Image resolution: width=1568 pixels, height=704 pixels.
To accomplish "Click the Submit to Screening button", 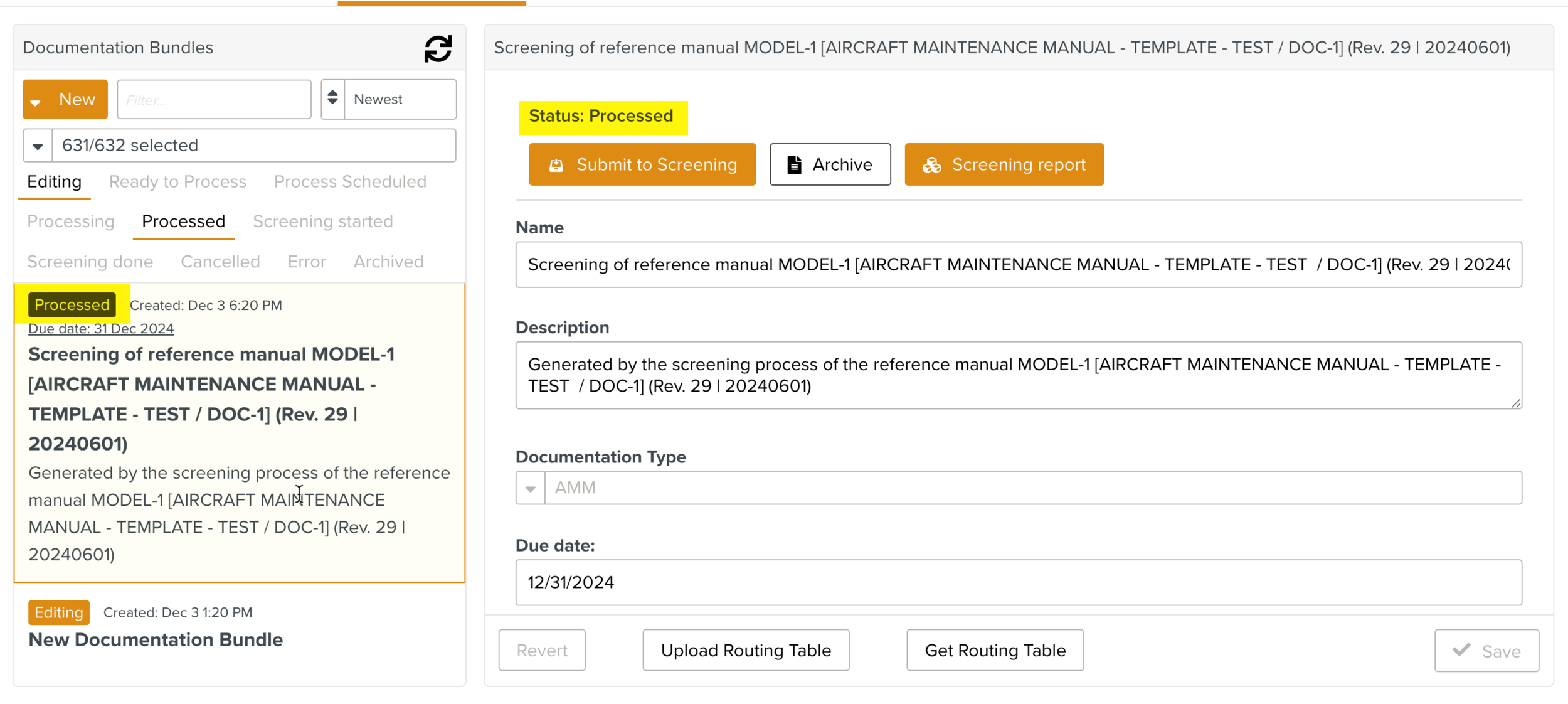I will (x=642, y=164).
